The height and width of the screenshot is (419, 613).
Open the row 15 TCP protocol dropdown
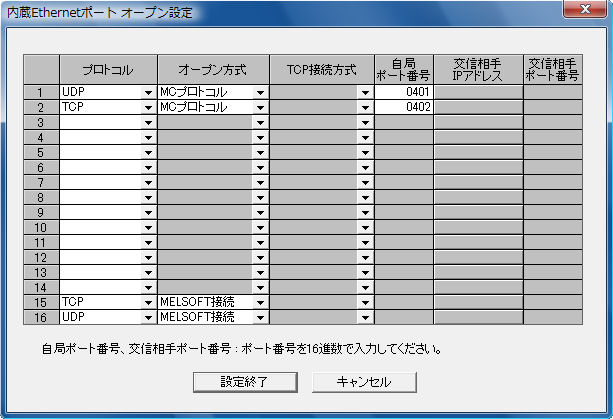coord(148,302)
